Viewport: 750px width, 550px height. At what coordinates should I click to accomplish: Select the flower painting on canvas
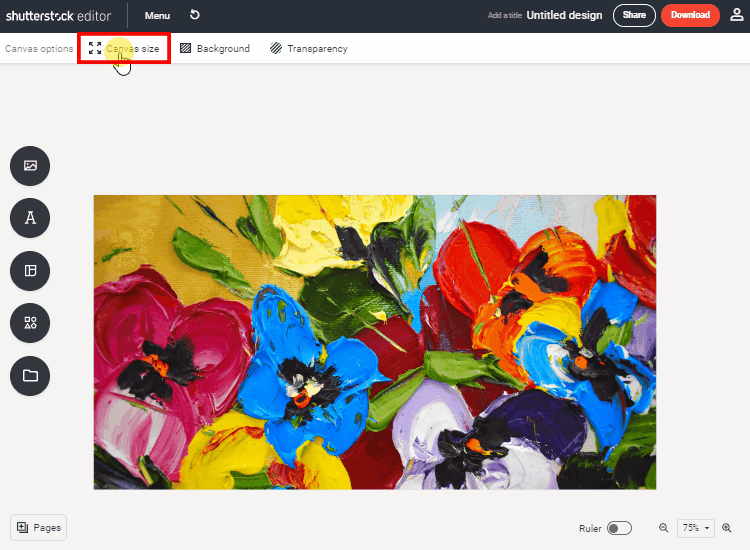click(x=375, y=342)
